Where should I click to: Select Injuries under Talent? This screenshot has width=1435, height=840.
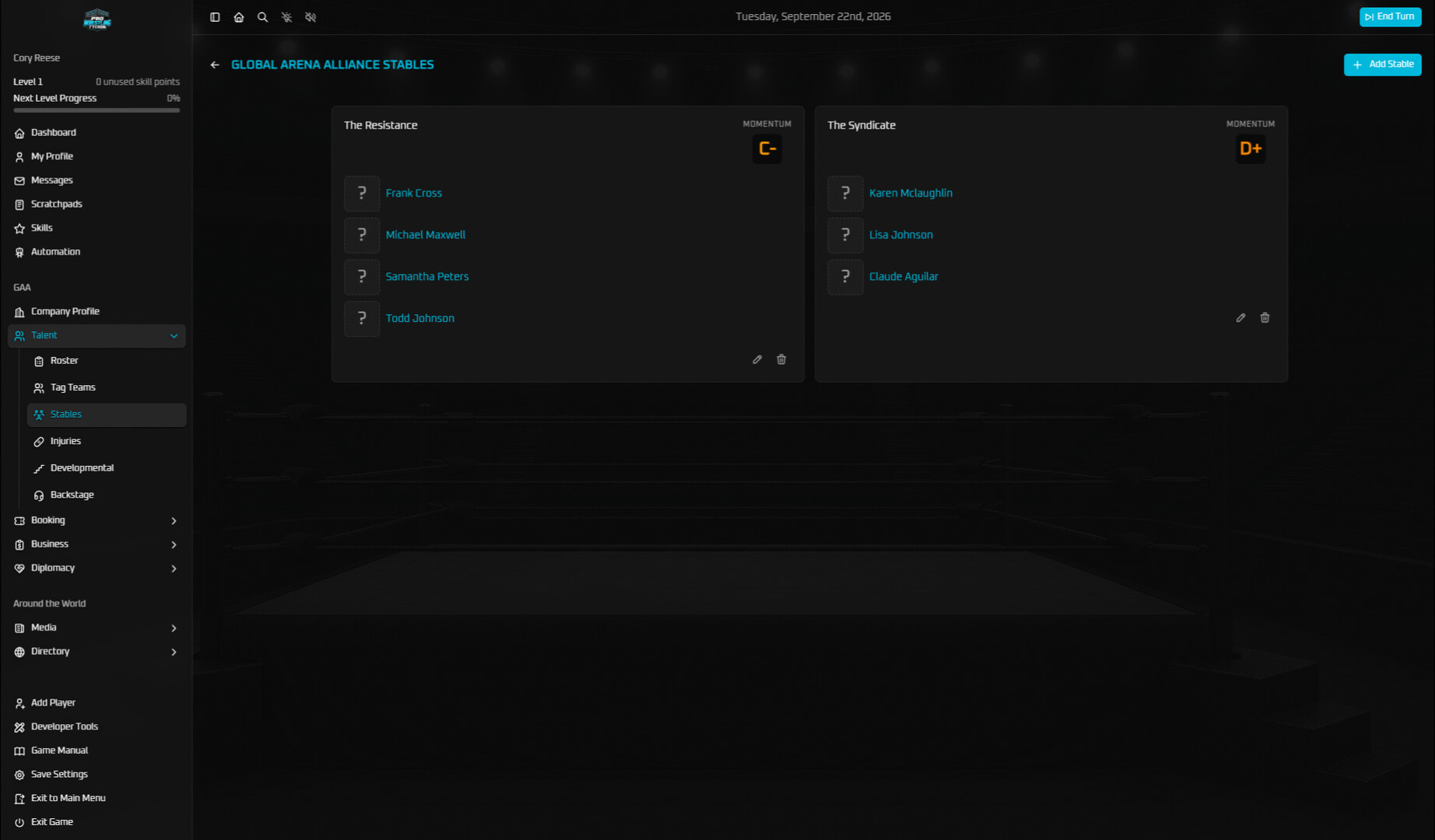click(107, 441)
